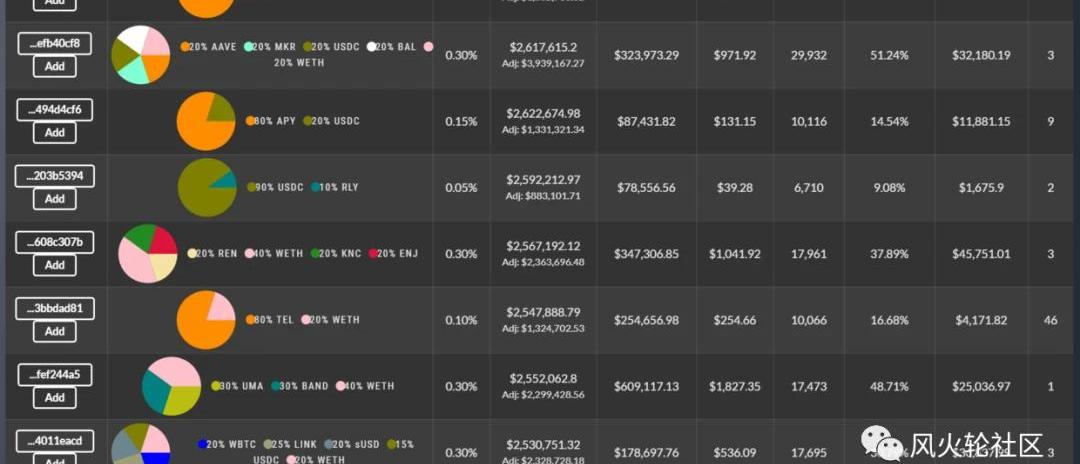
Task: Open pool address ...203b5394
Action: 55,176
